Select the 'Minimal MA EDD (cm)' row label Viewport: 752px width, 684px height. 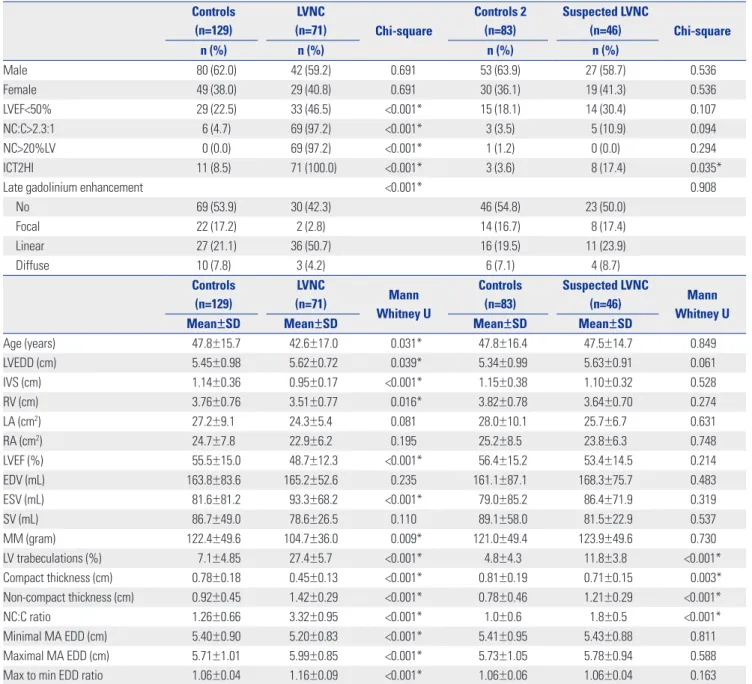pyautogui.click(x=55, y=637)
